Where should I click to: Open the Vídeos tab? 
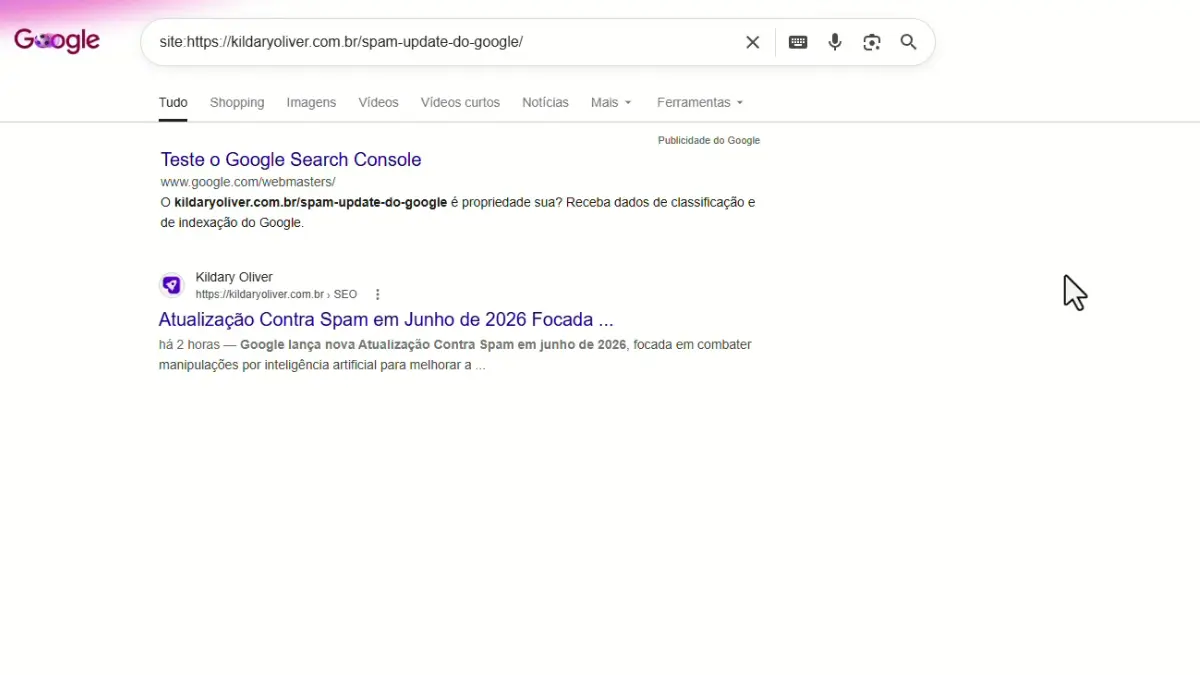pos(378,102)
